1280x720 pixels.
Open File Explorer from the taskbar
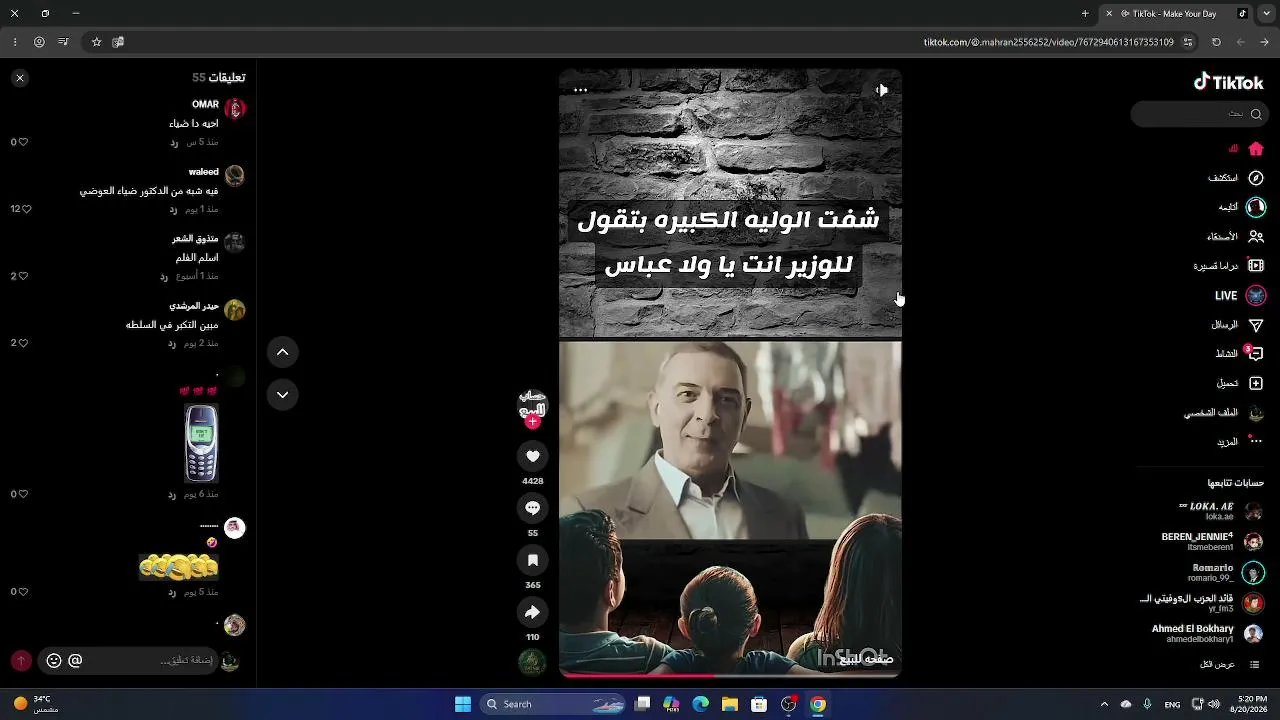tap(730, 704)
